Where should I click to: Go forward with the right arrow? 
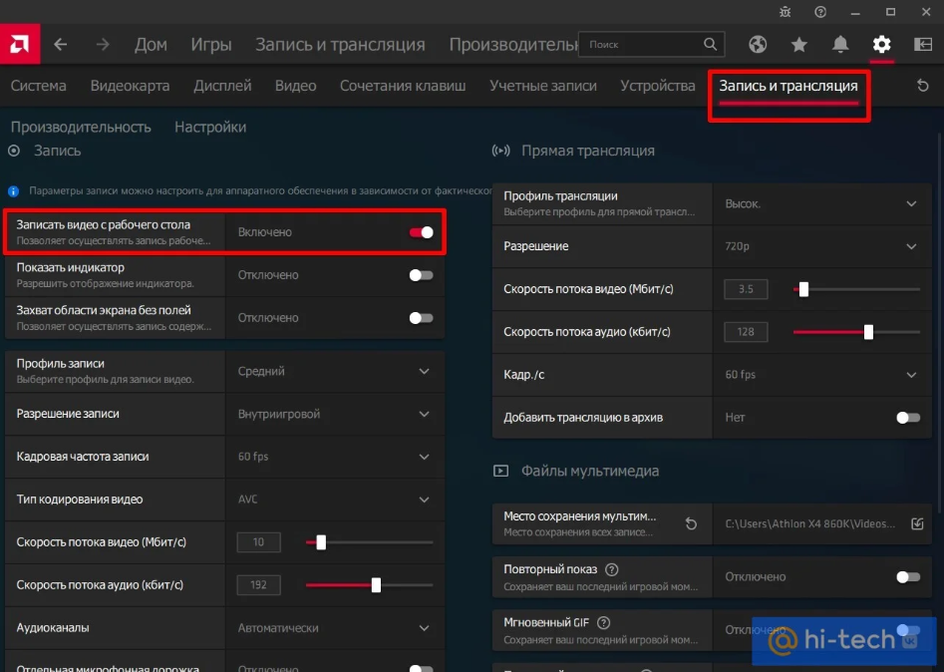pyautogui.click(x=103, y=44)
